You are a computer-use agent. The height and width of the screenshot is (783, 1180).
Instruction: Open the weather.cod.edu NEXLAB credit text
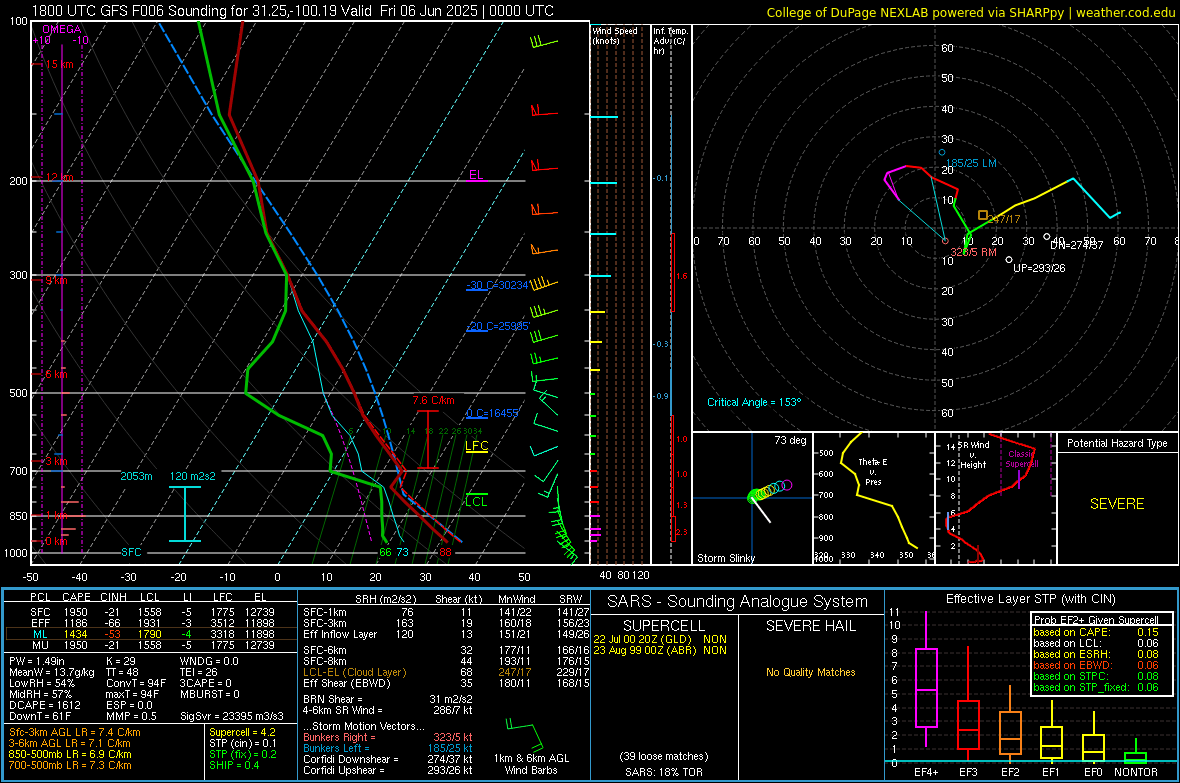[970, 12]
